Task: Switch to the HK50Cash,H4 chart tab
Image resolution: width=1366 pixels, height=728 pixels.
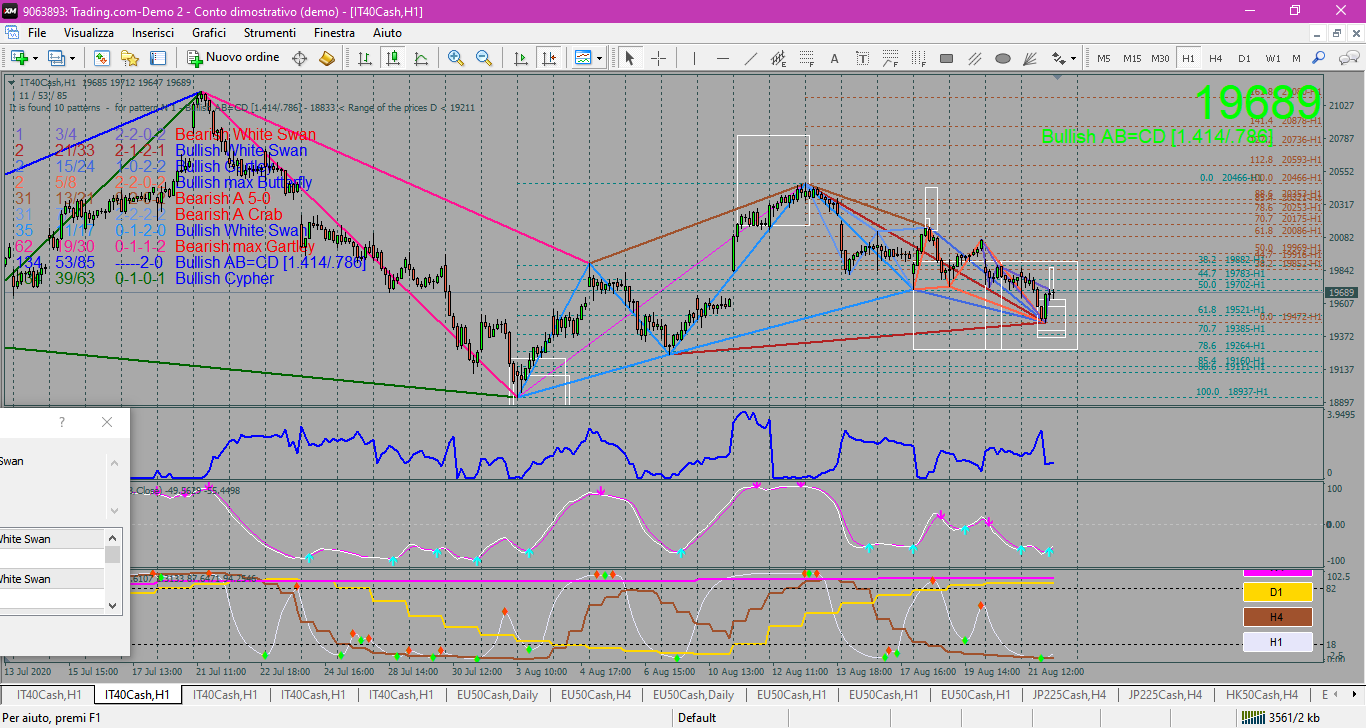Action: [x=1261, y=694]
